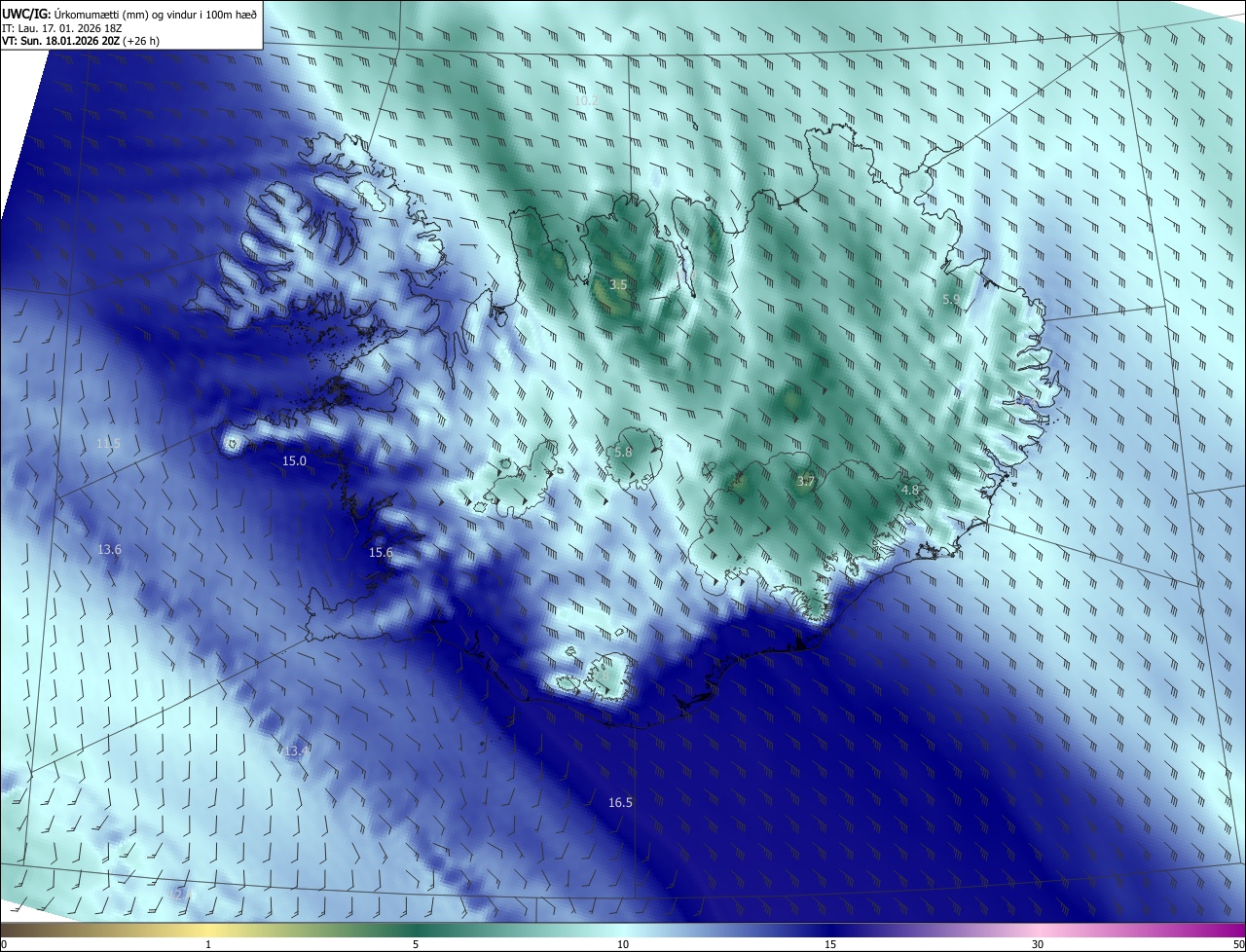Screen dimensions: 1246x952
Task: Click the 16.5 value label on the map
Action: pyautogui.click(x=620, y=802)
